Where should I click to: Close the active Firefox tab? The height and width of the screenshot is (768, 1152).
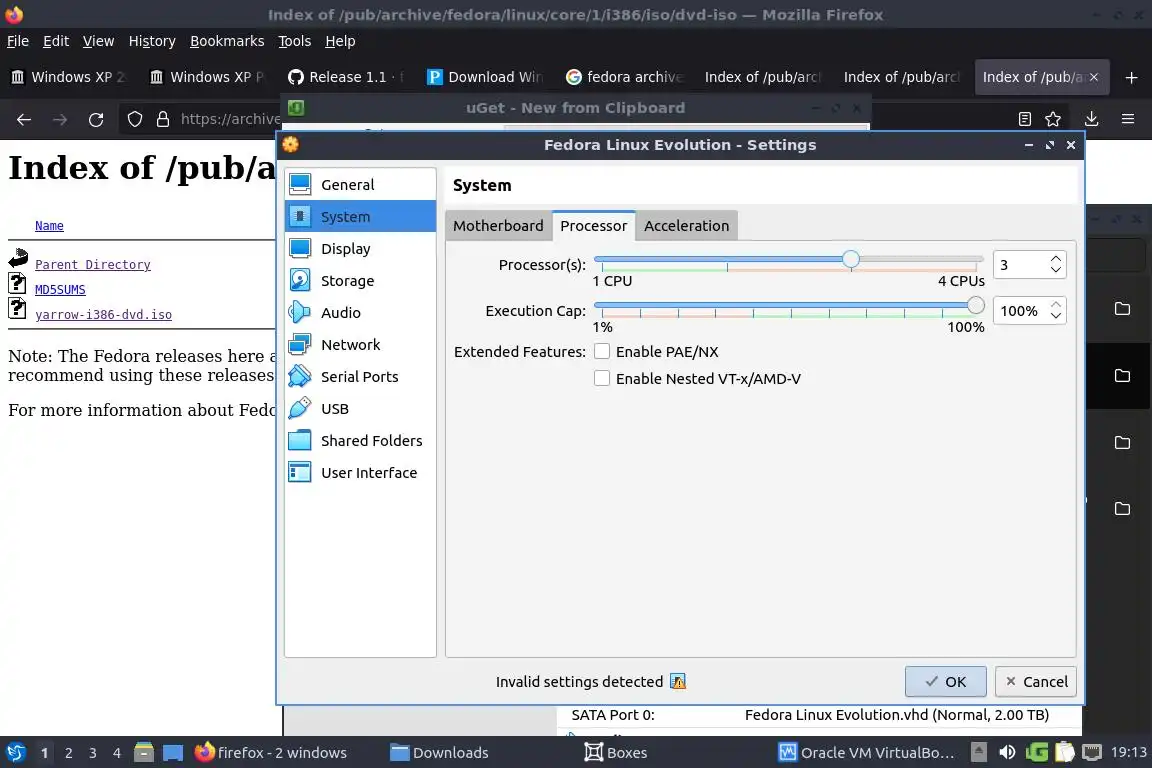coord(1094,77)
